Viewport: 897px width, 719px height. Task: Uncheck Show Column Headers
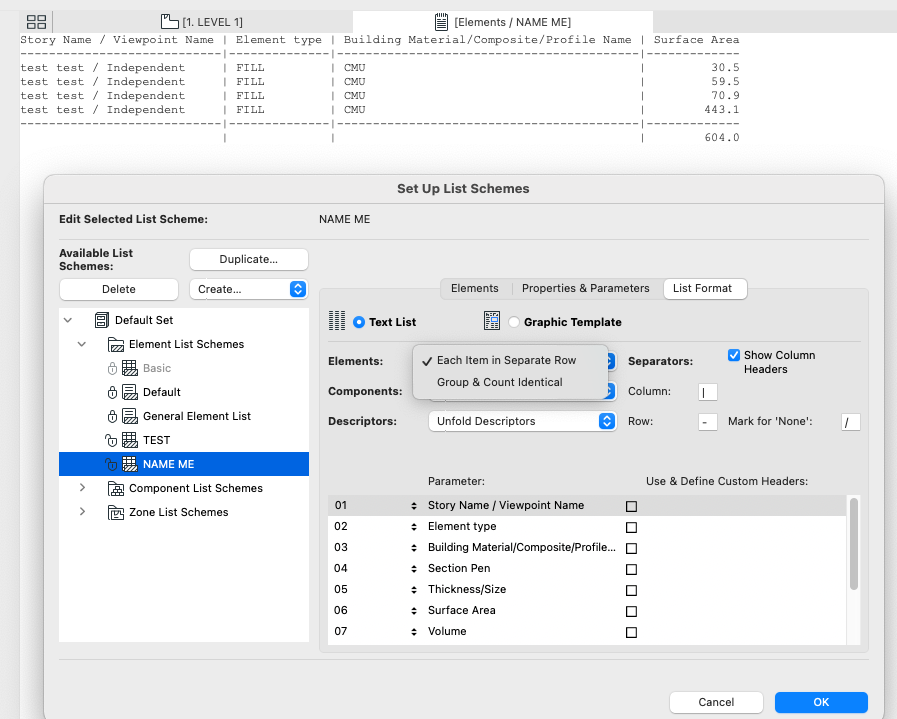click(x=733, y=355)
